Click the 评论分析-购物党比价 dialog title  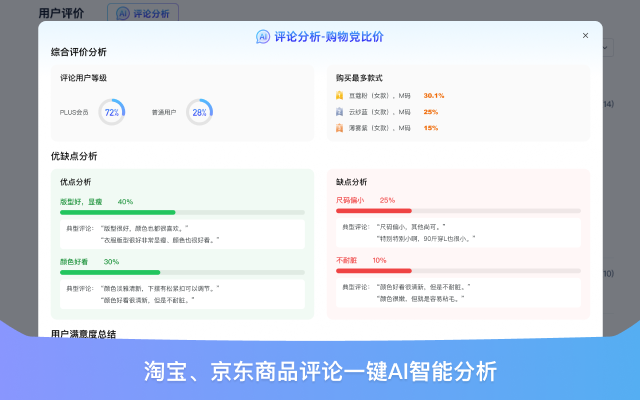tap(329, 37)
